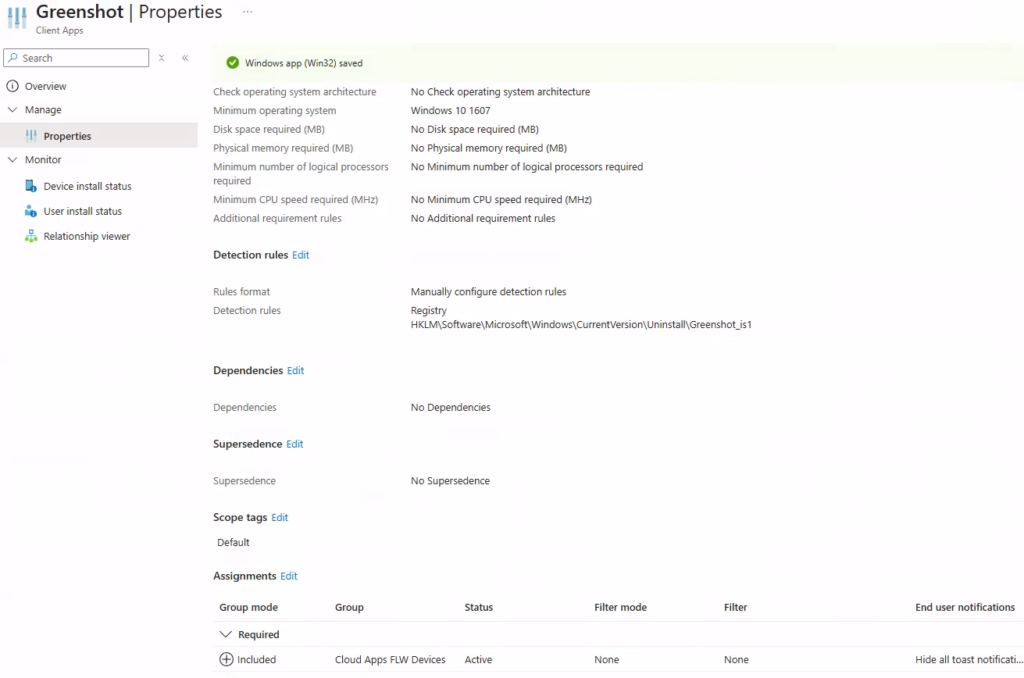Screen dimensions: 1024x678
Task: Open the ellipsis more options menu
Action: [247, 12]
